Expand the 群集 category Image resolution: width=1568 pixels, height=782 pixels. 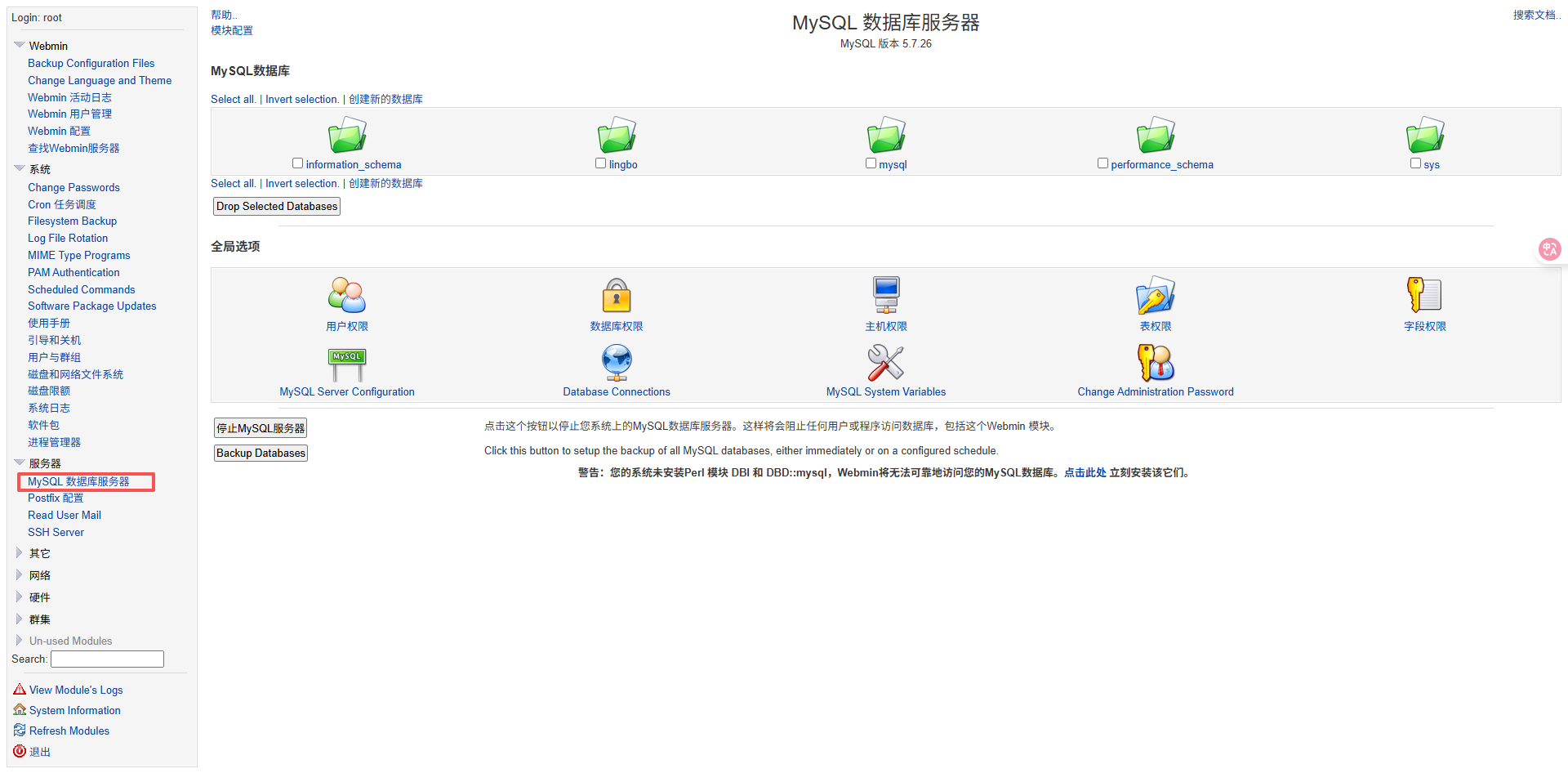point(20,619)
